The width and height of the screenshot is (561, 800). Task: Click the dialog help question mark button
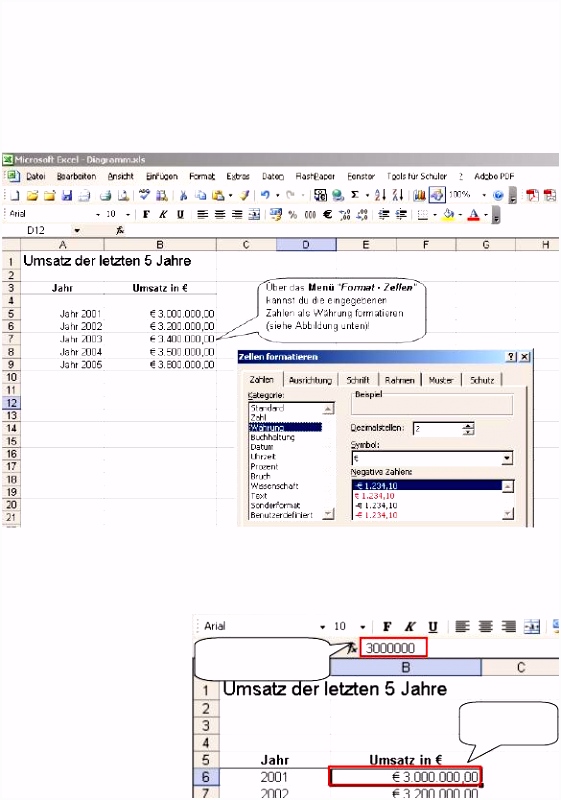click(512, 357)
